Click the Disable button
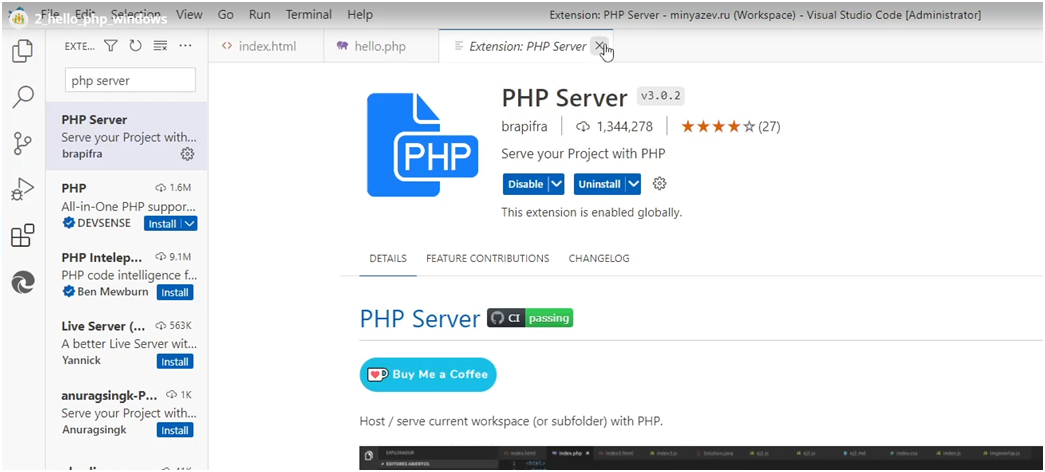Screen dimensions: 1045x472 point(525,184)
